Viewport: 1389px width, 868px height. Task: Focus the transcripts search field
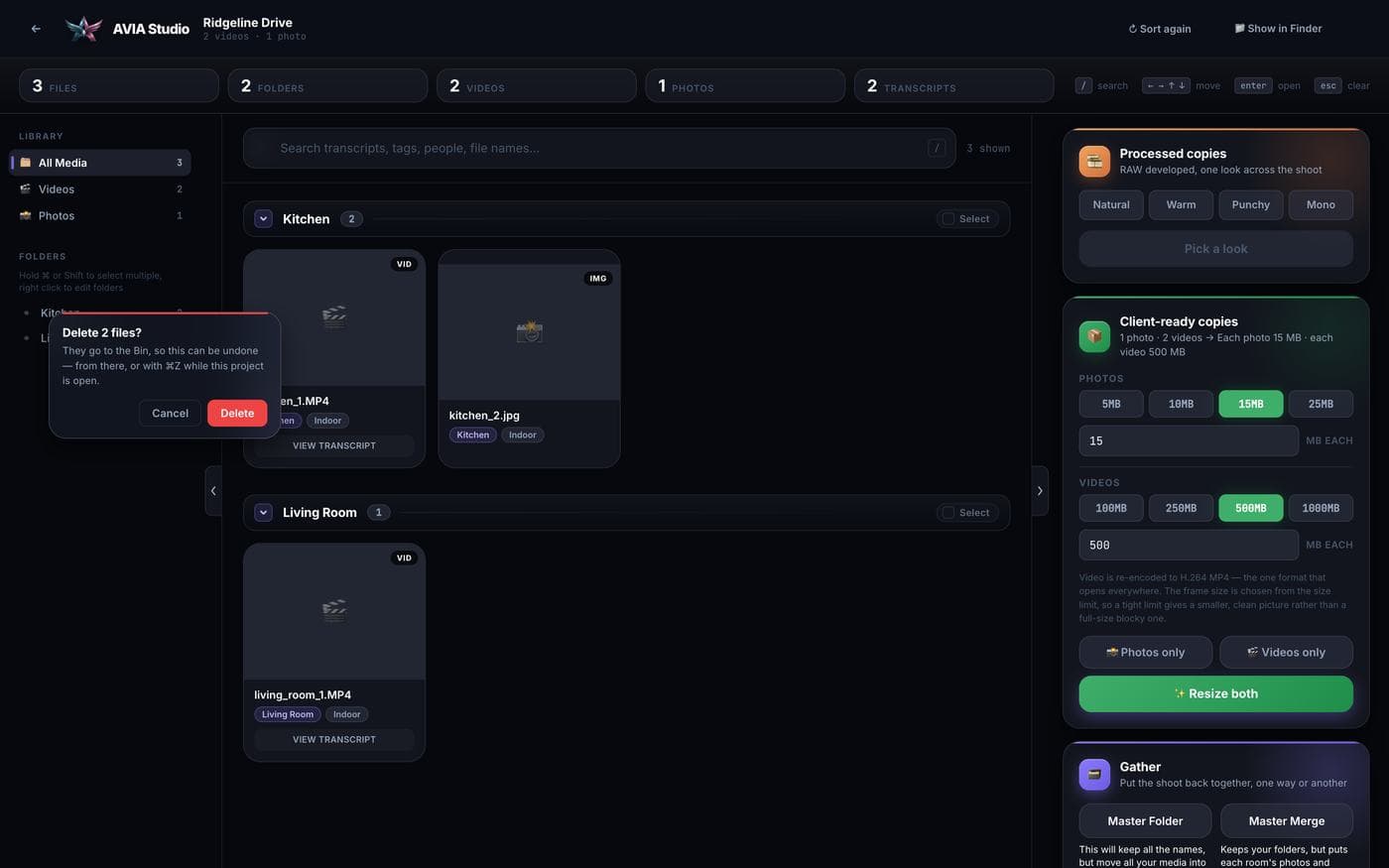599,148
